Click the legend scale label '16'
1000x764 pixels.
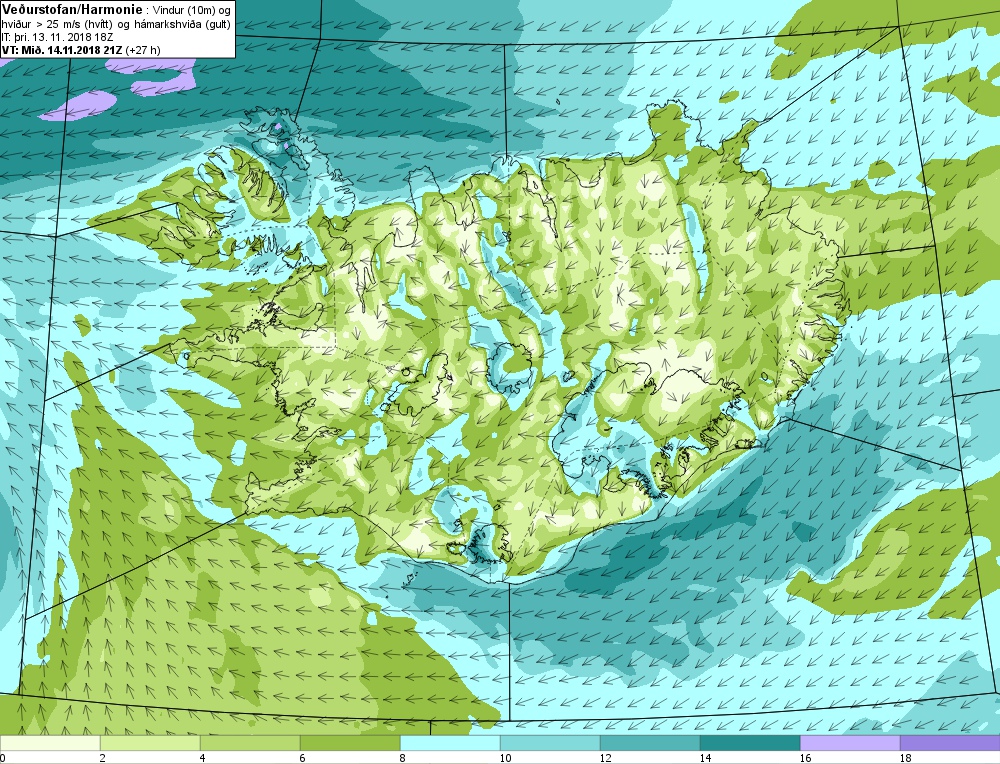805,758
